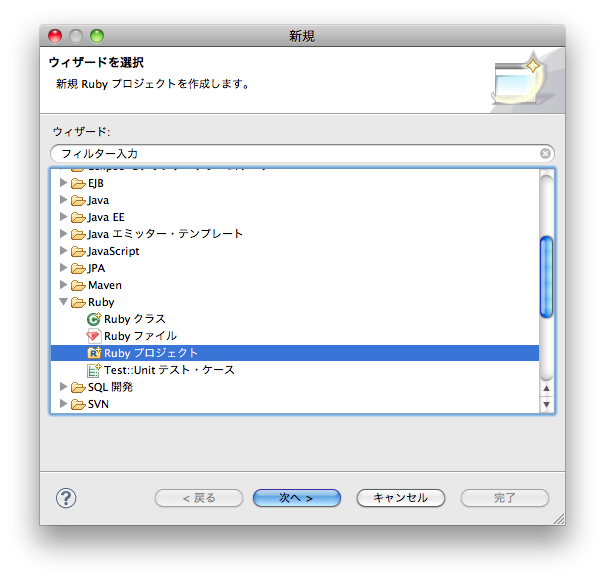Click the JavaScript folder icon
The height and width of the screenshot is (580, 605).
click(78, 251)
